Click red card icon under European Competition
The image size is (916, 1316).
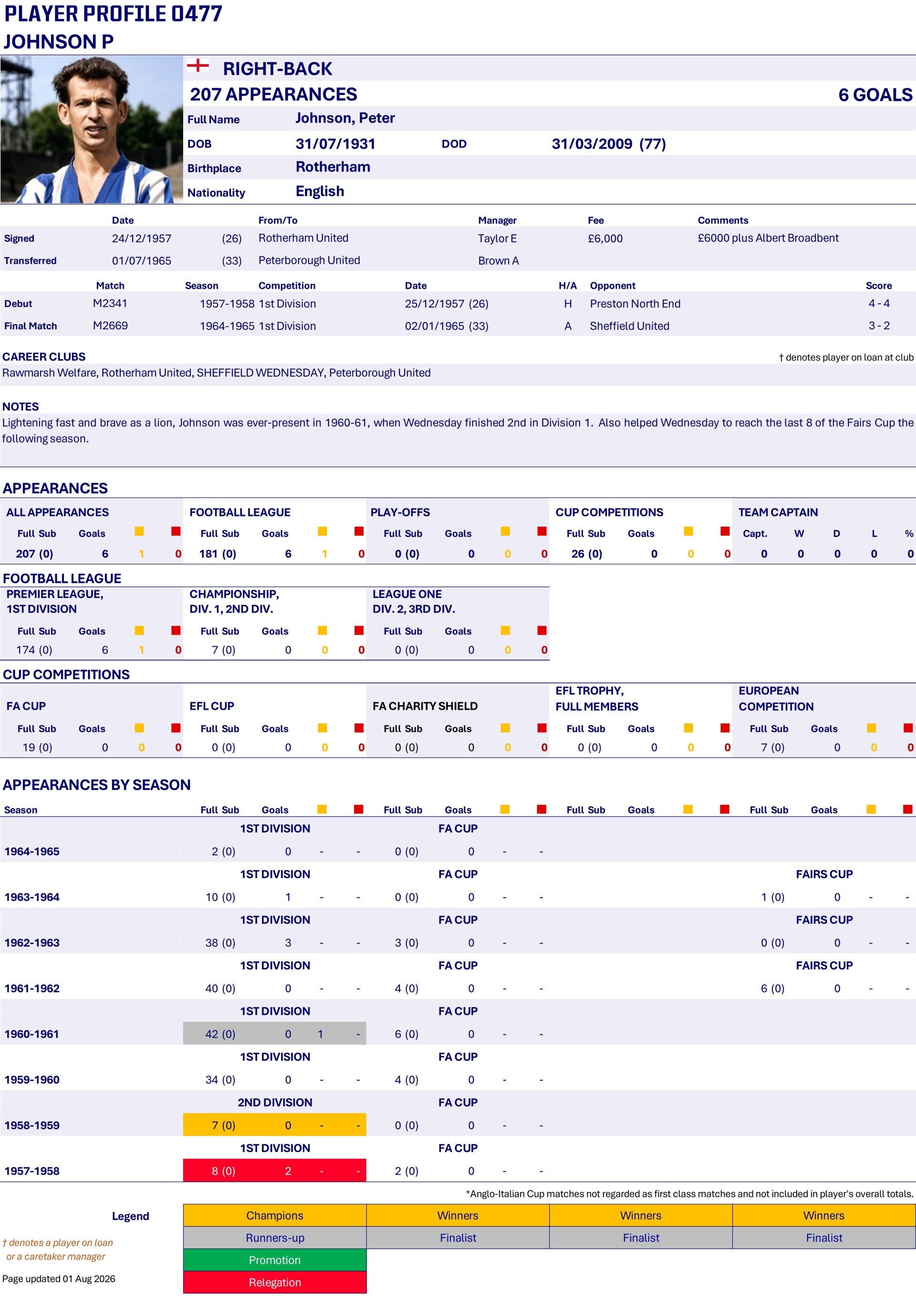coord(908,728)
